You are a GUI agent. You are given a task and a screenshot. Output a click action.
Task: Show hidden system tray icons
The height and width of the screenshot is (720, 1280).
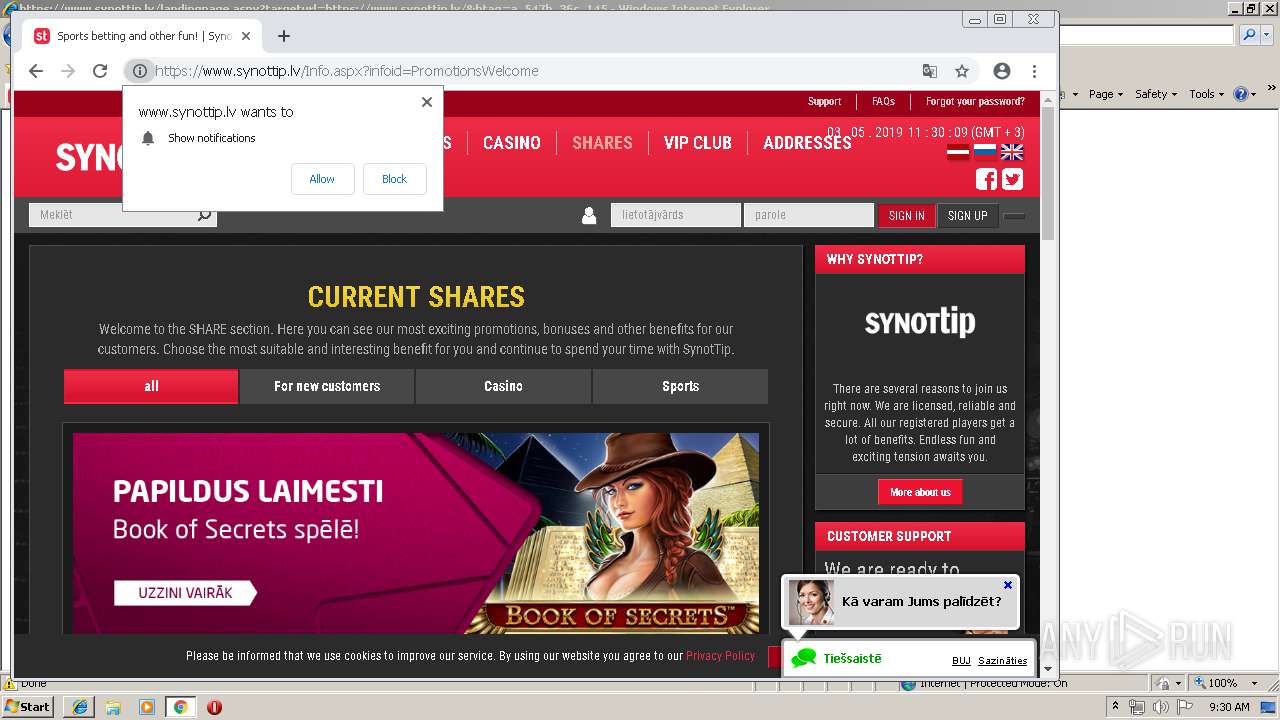(x=1115, y=707)
